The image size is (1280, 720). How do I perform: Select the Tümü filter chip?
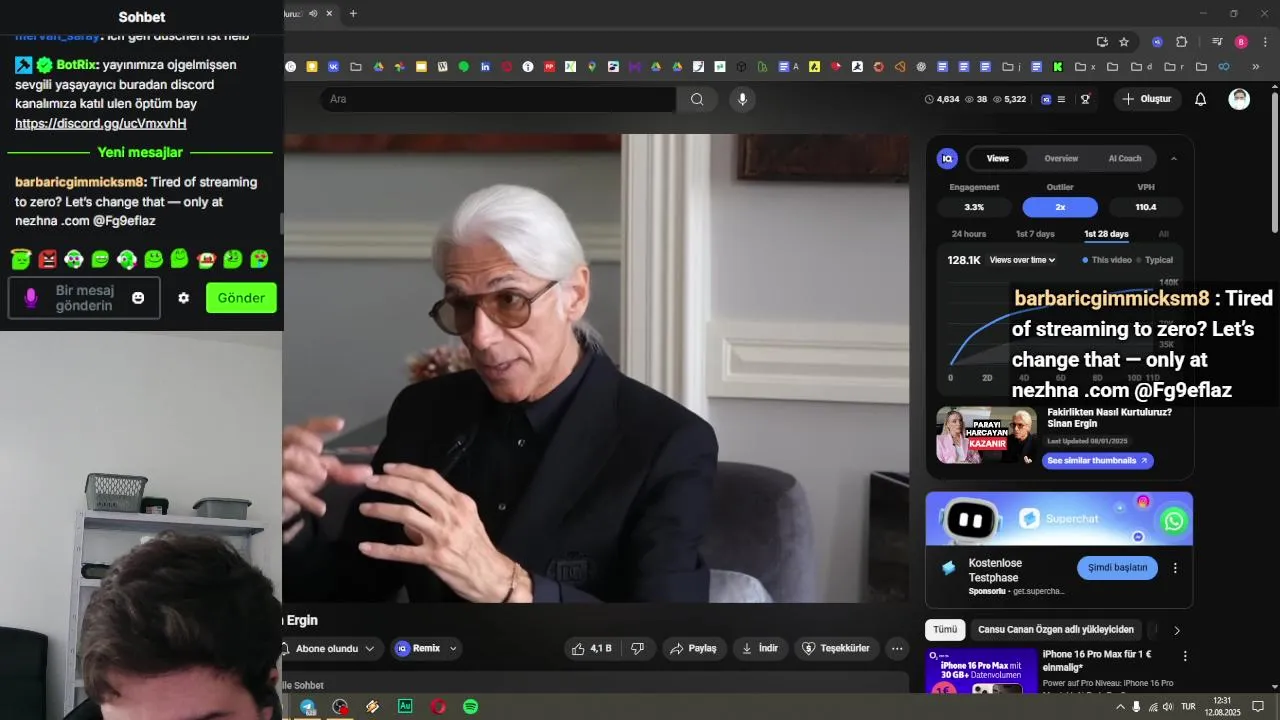point(945,630)
